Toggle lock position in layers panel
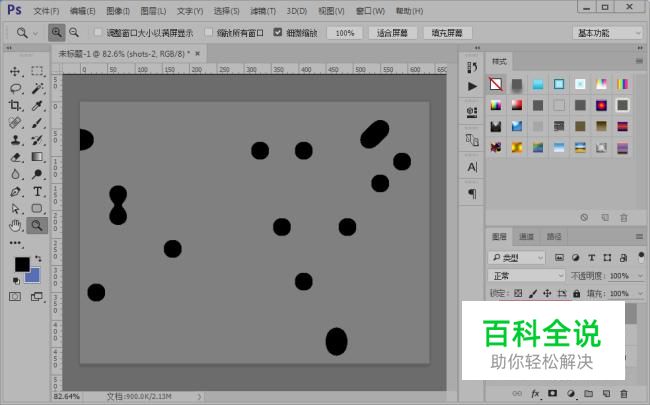650x405 pixels. [x=547, y=293]
